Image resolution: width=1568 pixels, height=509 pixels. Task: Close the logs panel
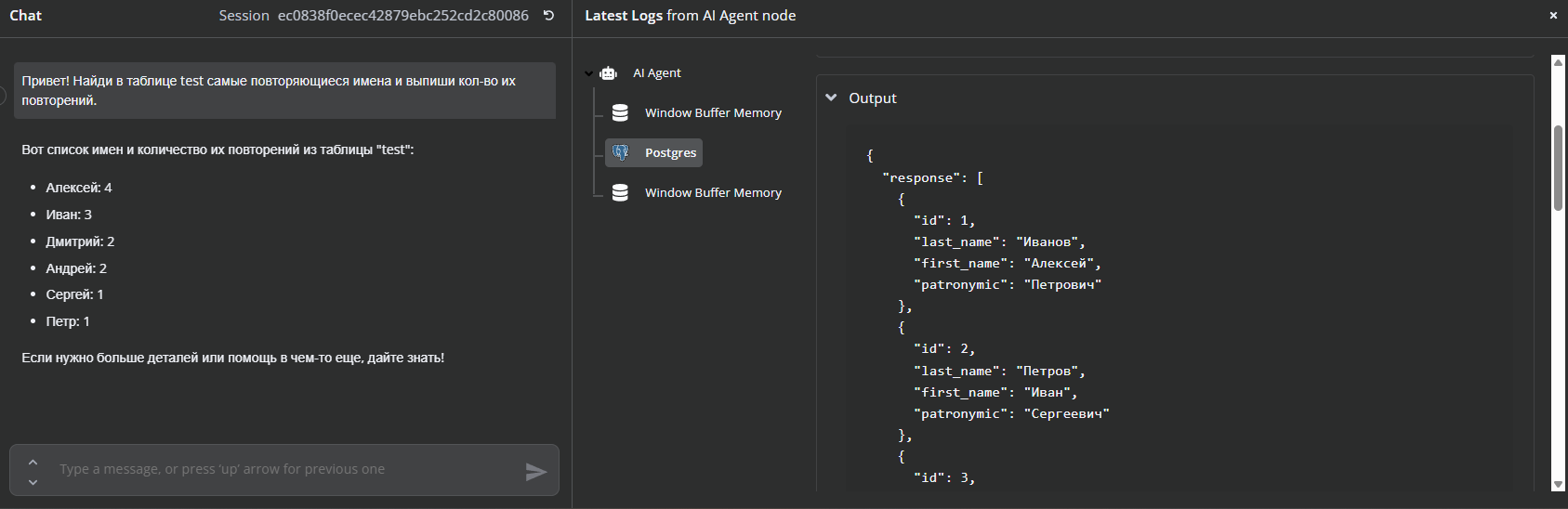tap(1552, 16)
